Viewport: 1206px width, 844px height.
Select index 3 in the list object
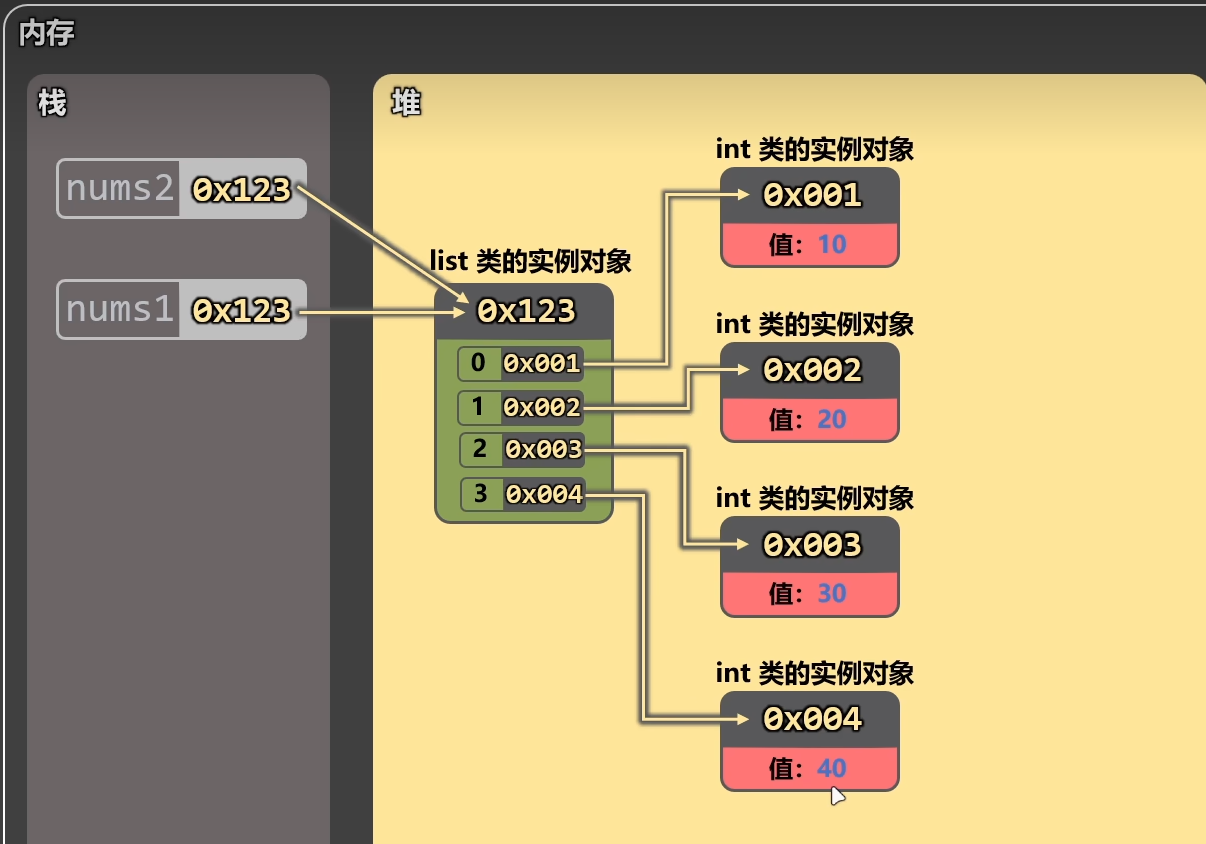(x=480, y=494)
